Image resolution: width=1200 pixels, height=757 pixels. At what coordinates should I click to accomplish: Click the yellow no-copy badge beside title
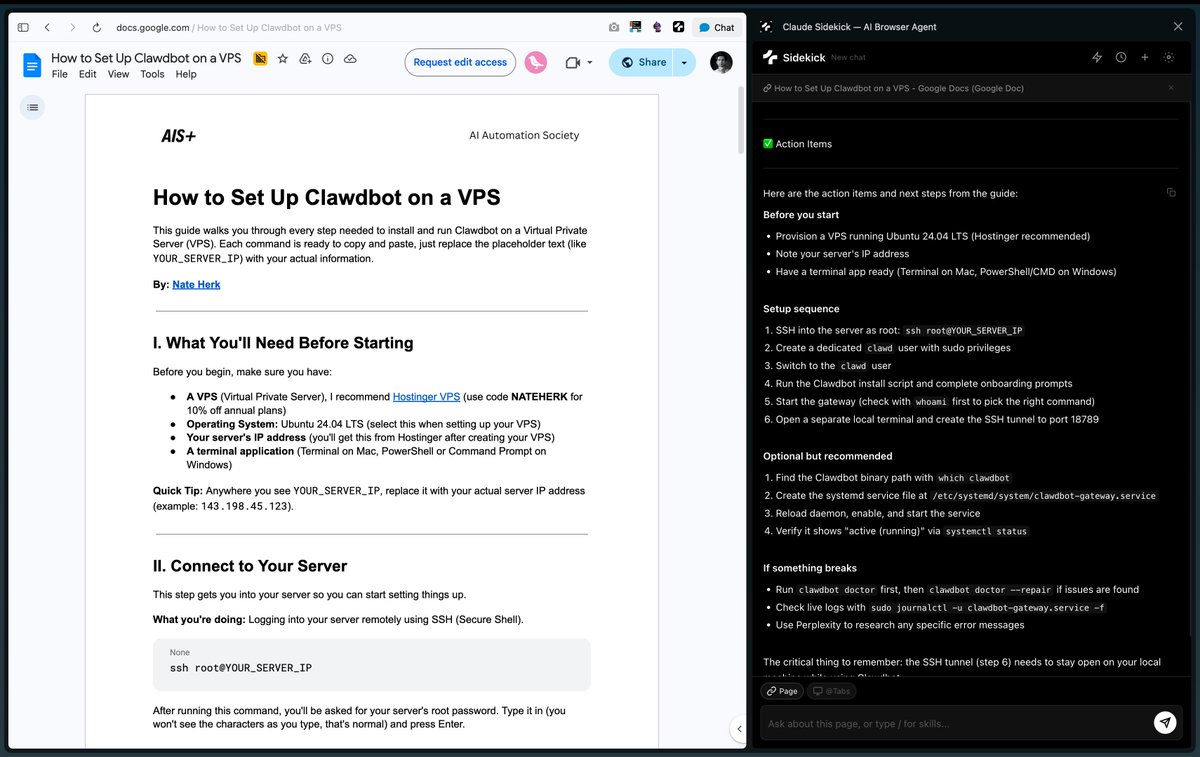coord(260,60)
